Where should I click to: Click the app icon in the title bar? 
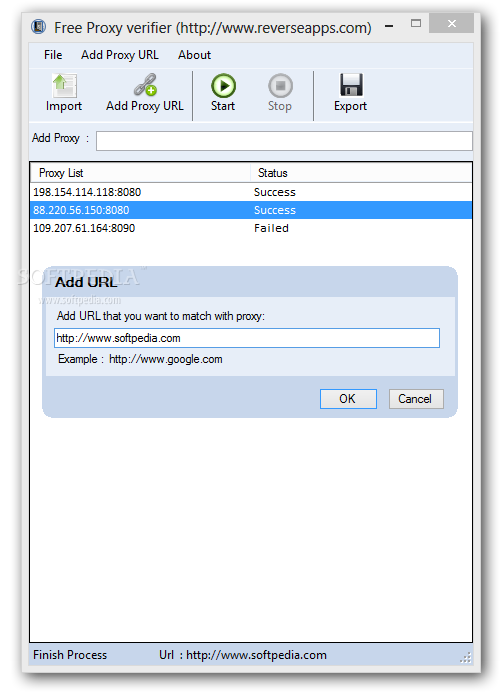click(x=38, y=27)
